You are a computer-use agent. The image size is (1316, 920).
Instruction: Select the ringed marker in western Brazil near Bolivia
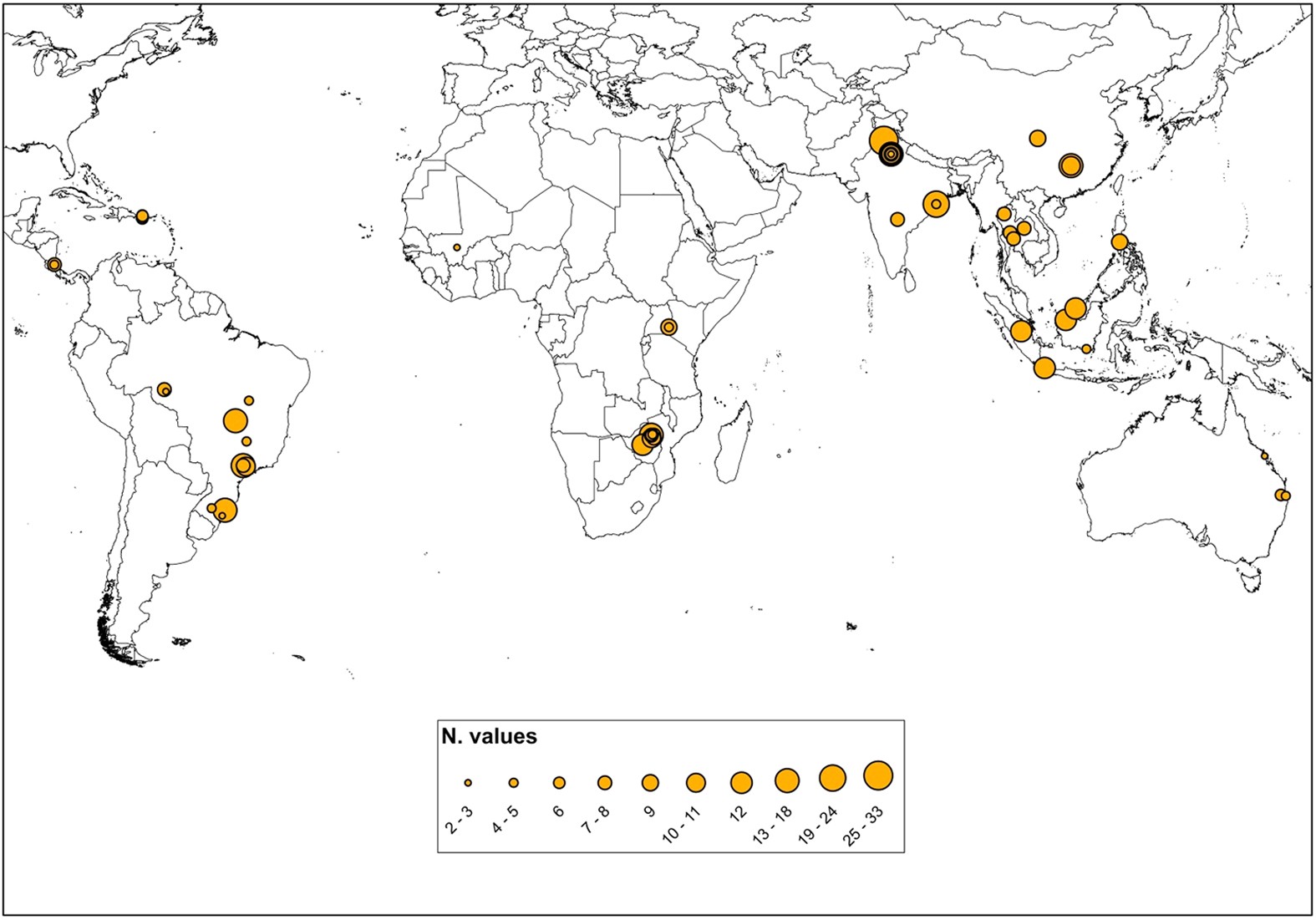(x=164, y=389)
